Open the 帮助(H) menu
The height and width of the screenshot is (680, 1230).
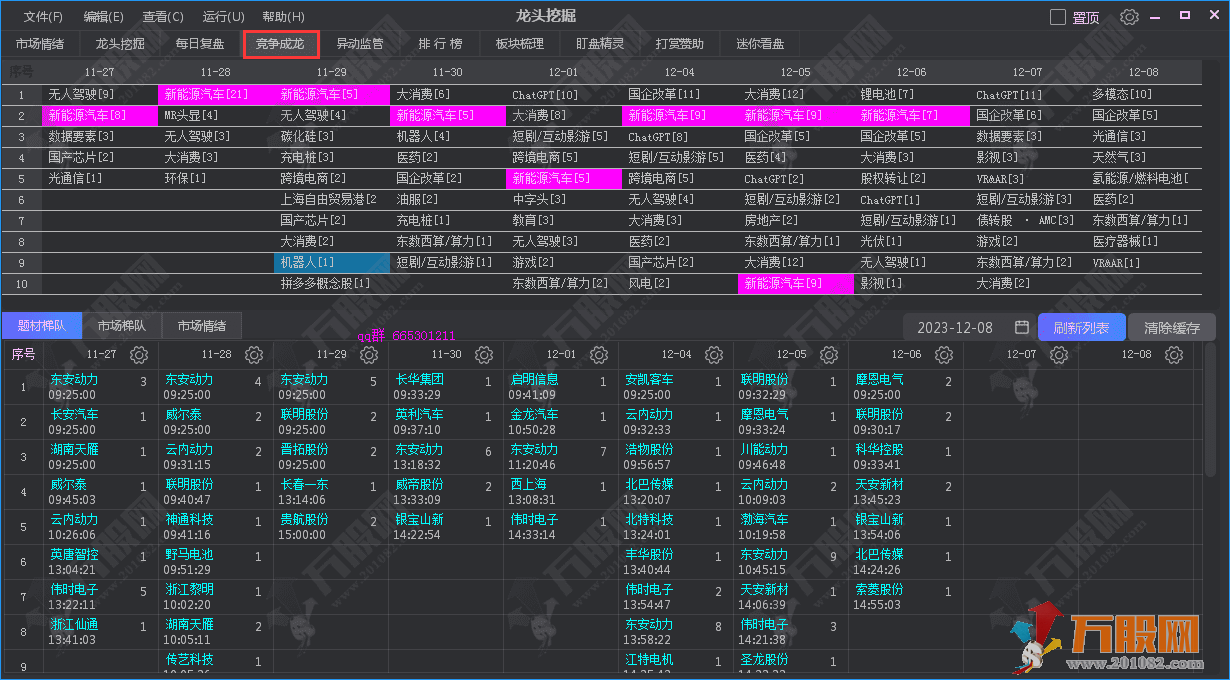(283, 17)
